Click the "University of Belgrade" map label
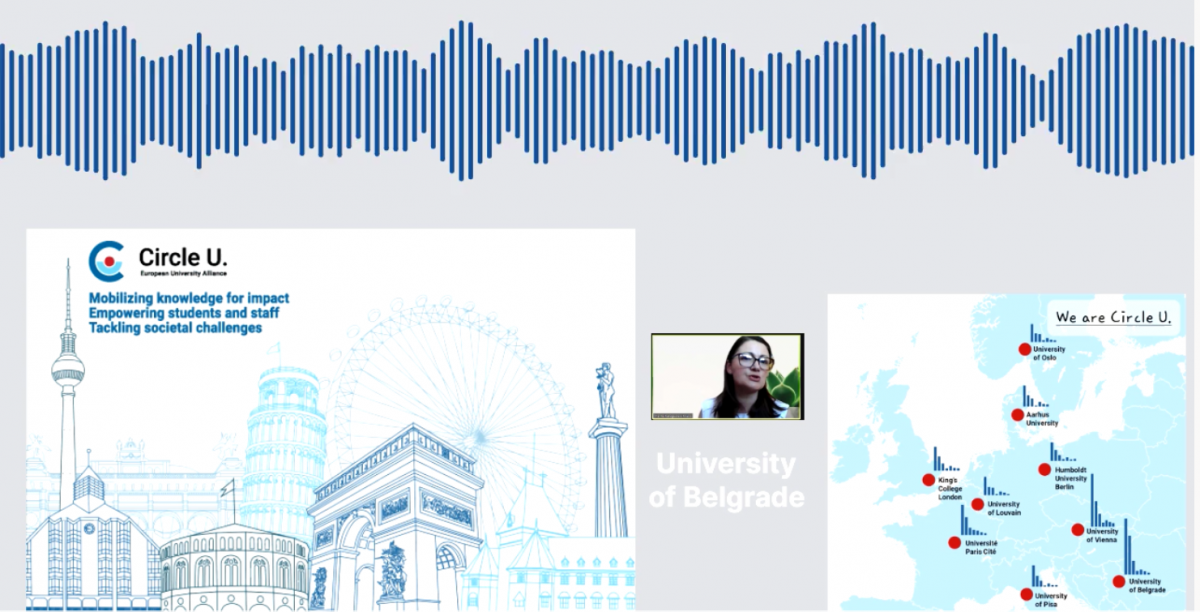 [x=1147, y=584]
